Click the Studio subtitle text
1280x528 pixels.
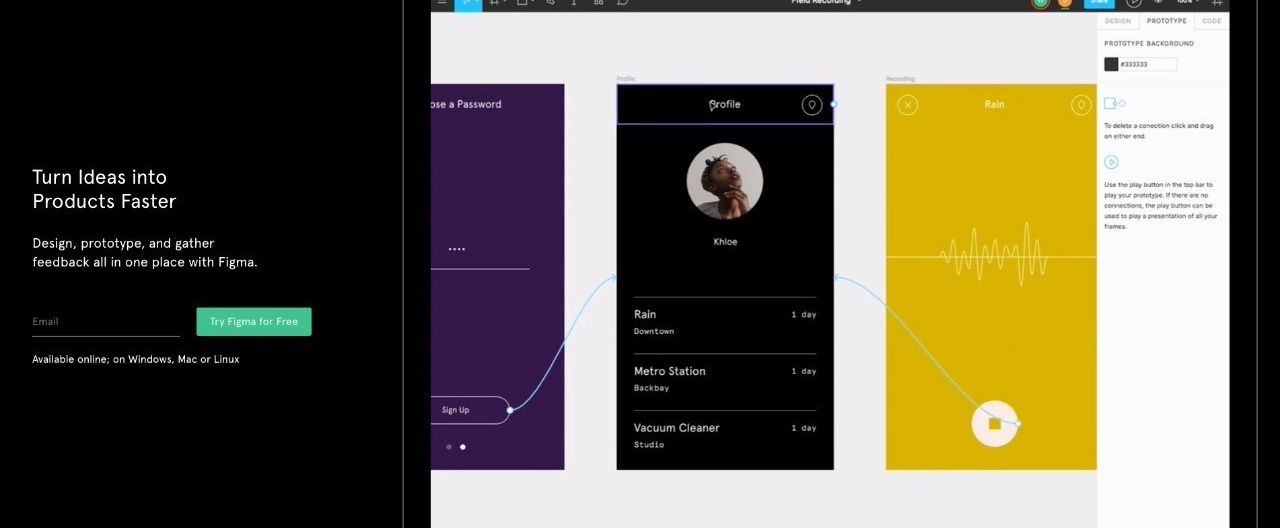click(649, 445)
